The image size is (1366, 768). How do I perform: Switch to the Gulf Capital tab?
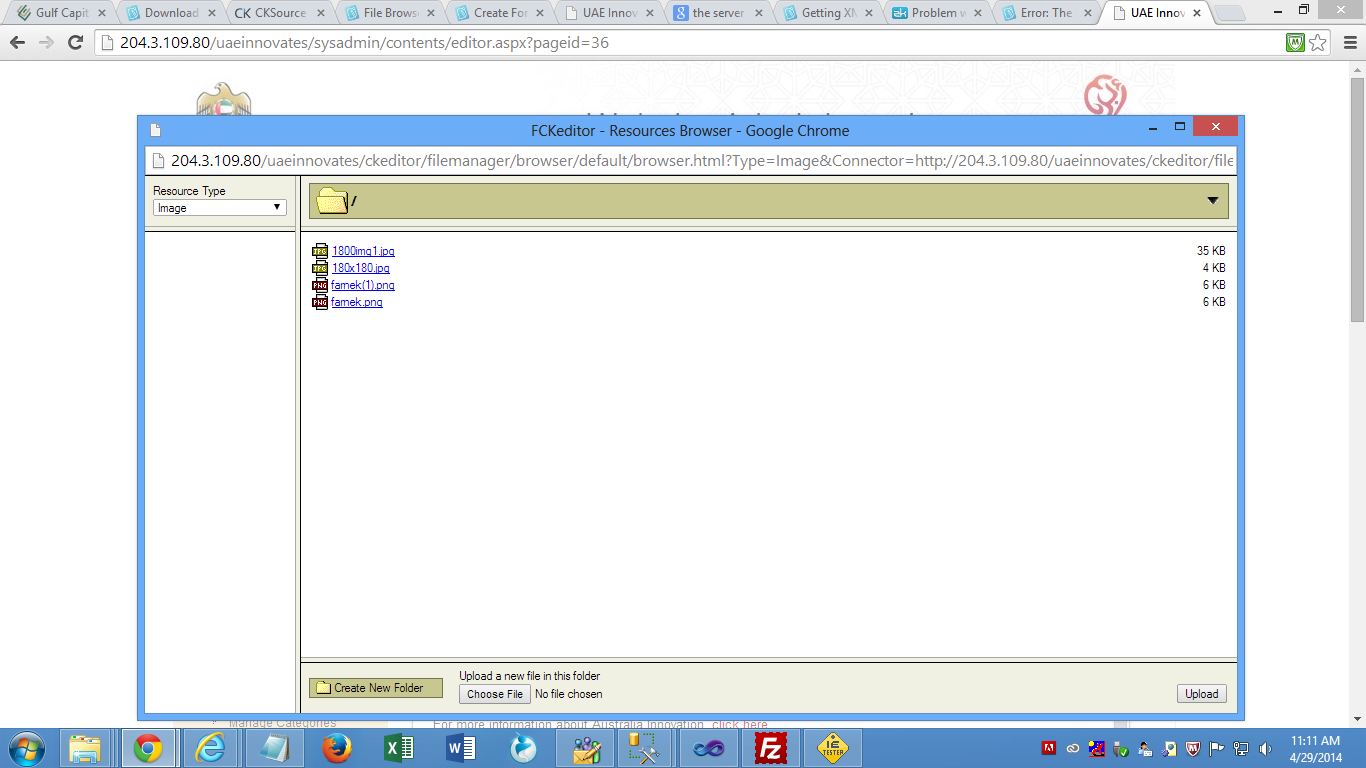pyautogui.click(x=60, y=13)
